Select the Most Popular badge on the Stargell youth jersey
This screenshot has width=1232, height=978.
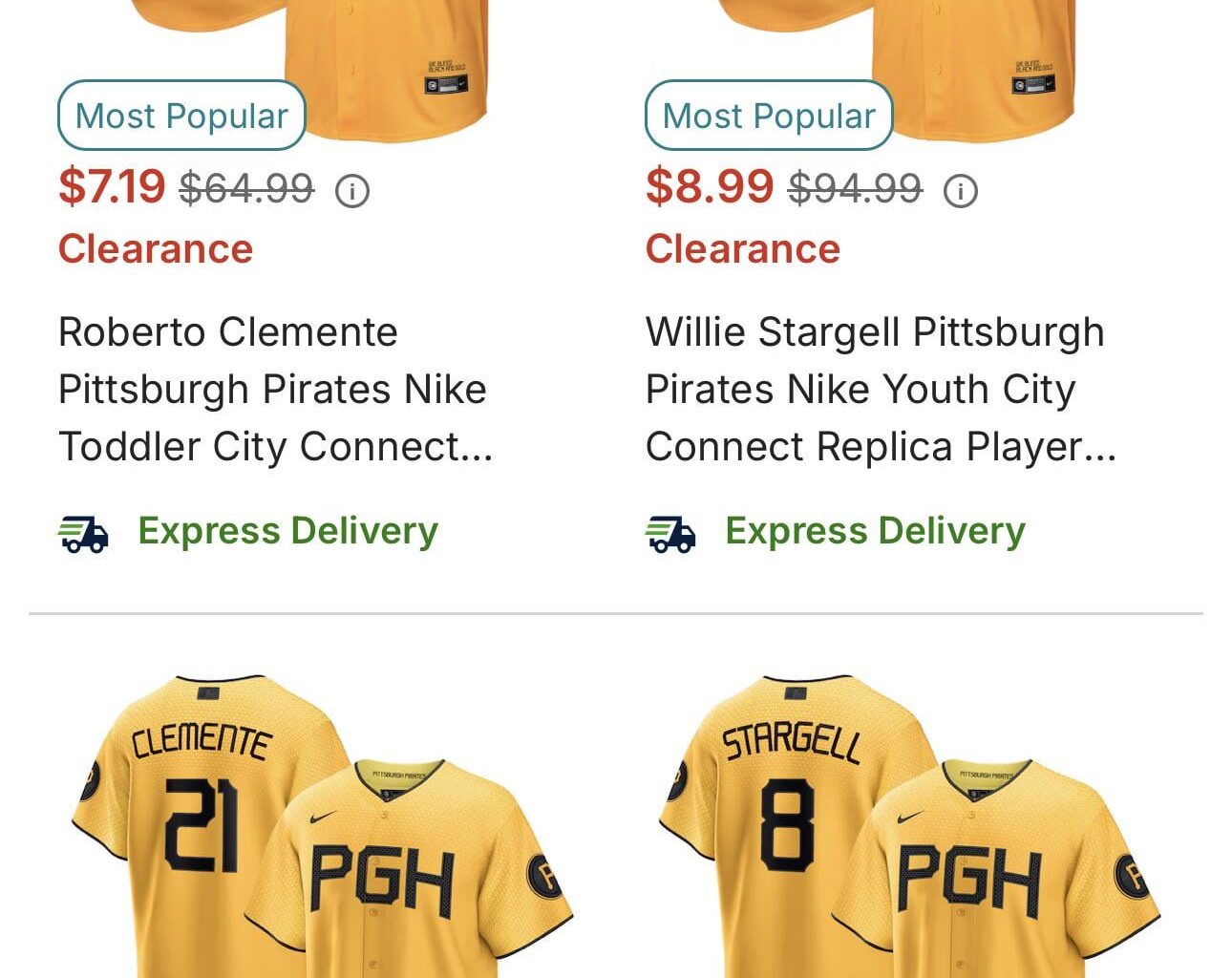(x=768, y=116)
